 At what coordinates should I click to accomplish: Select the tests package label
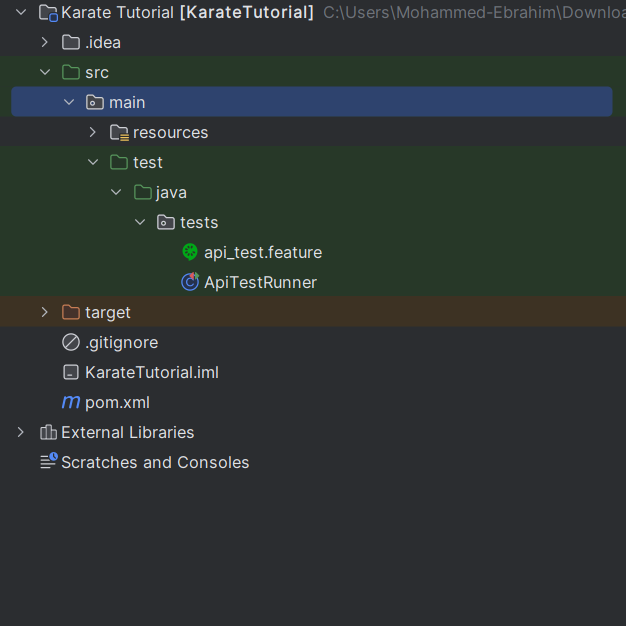(x=199, y=222)
